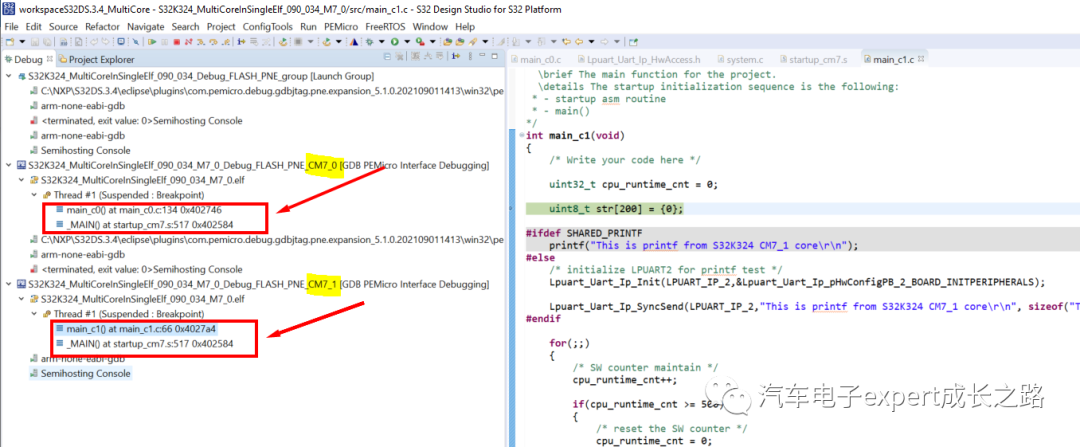Collapse the FLASH_PNE_group Launch Group node
Viewport: 1080px width, 447px height.
click(x=8, y=76)
